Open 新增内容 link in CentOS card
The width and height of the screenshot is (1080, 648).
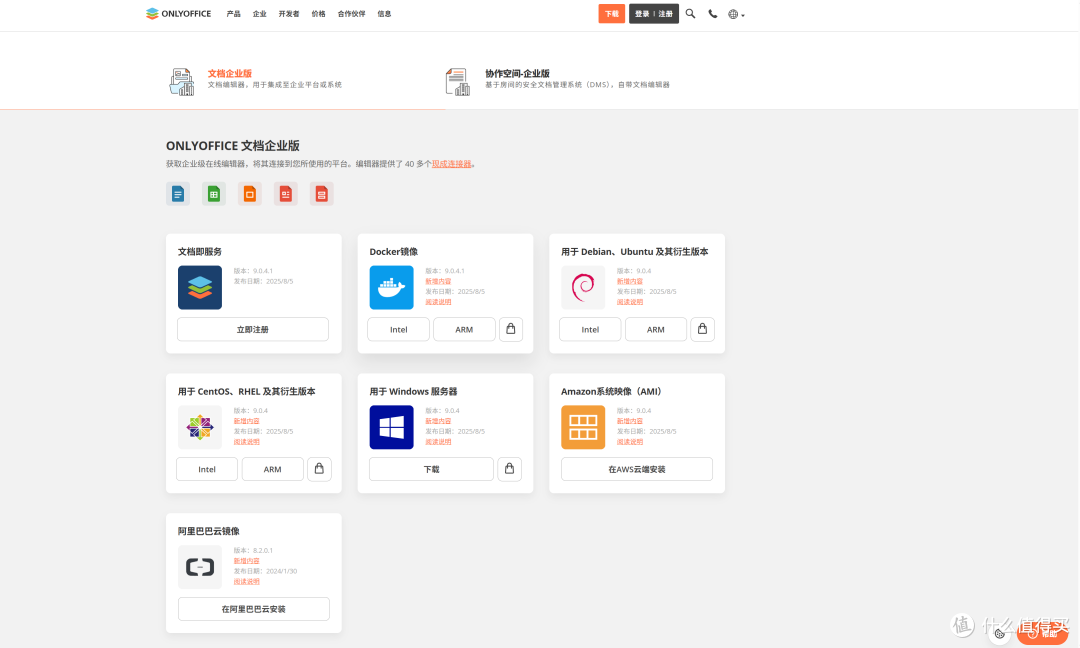tap(247, 421)
